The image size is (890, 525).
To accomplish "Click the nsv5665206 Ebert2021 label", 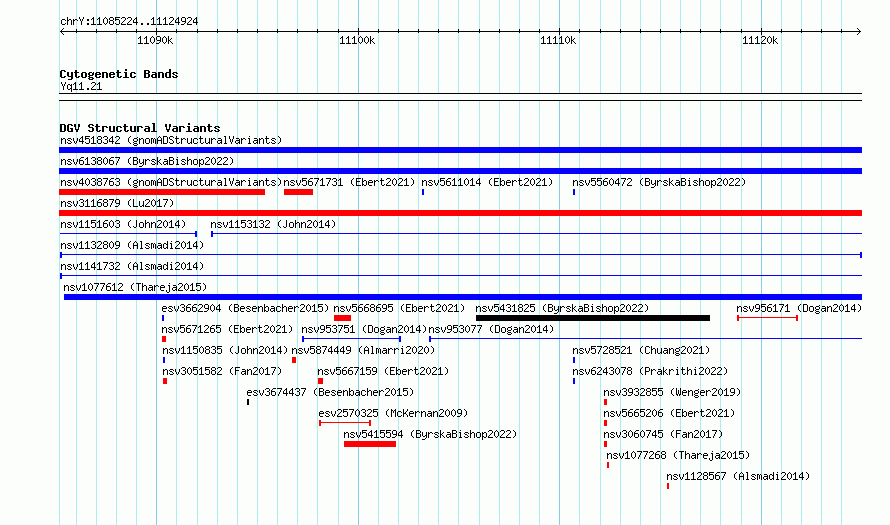I will [x=669, y=413].
